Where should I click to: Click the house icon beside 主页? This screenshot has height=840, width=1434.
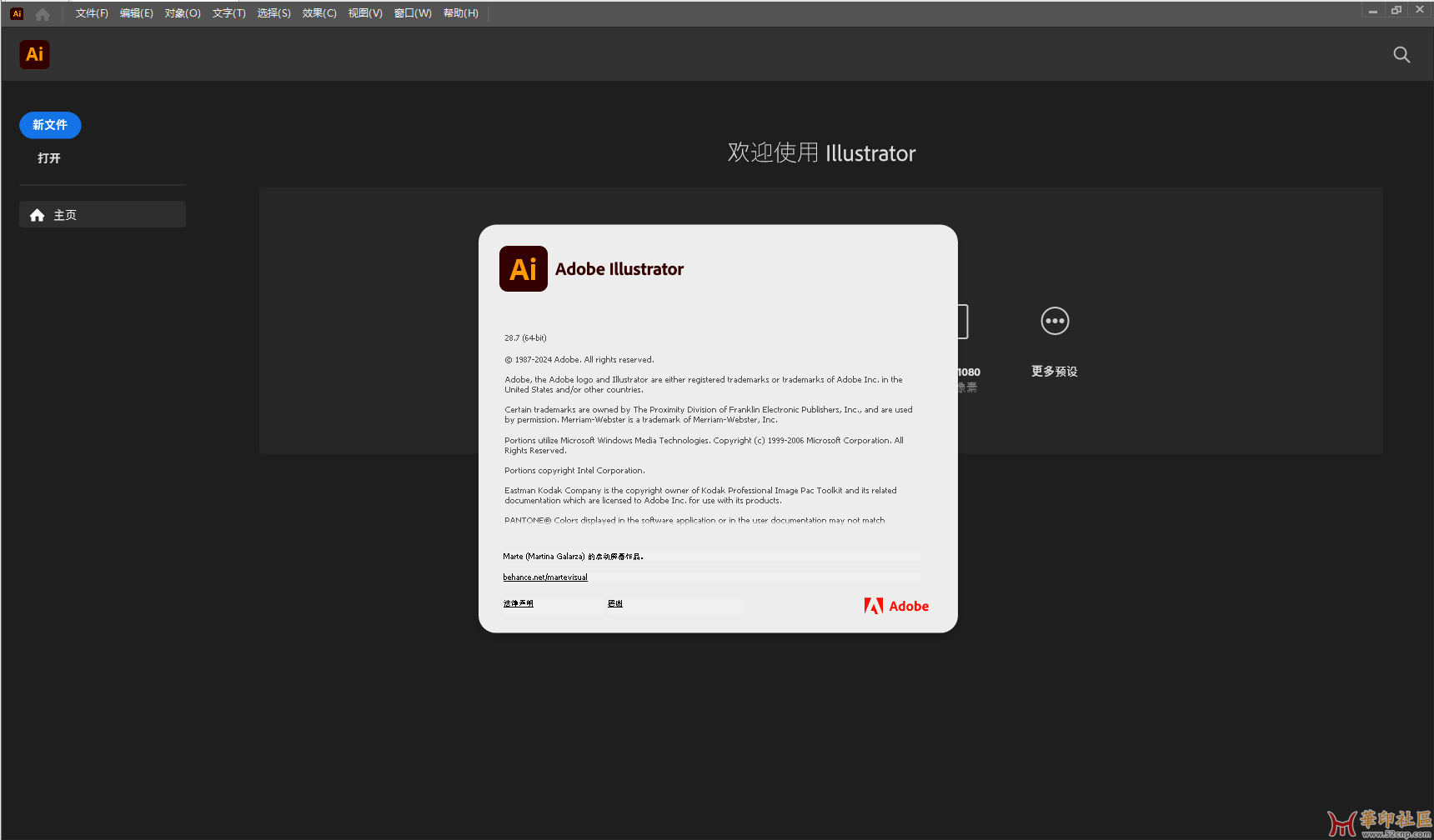pyautogui.click(x=37, y=215)
